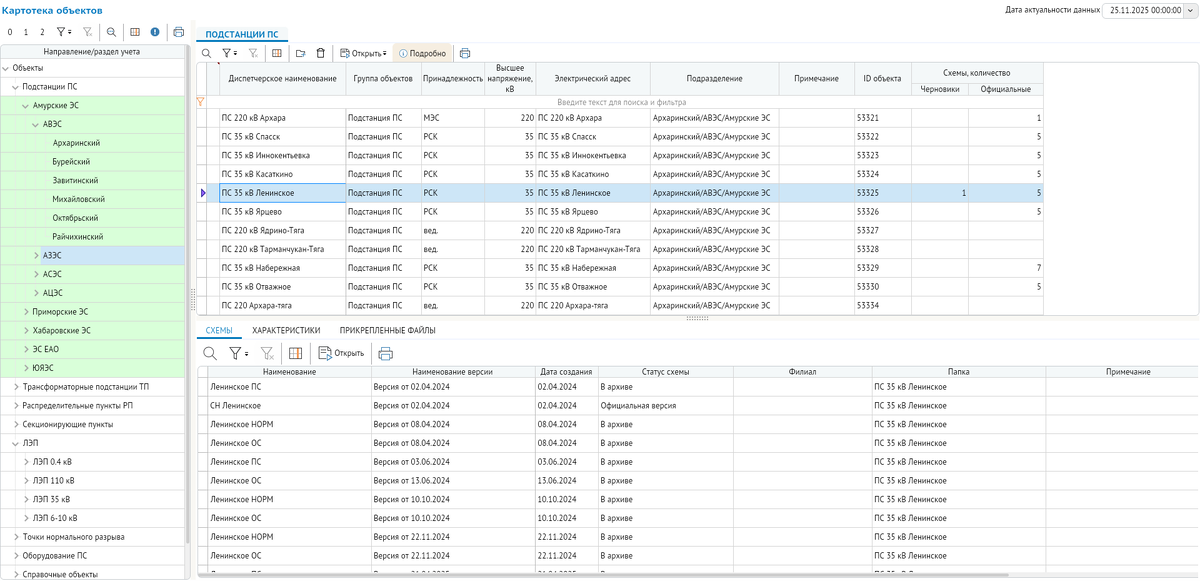Clear filter in schemes toolbar

pyautogui.click(x=267, y=353)
